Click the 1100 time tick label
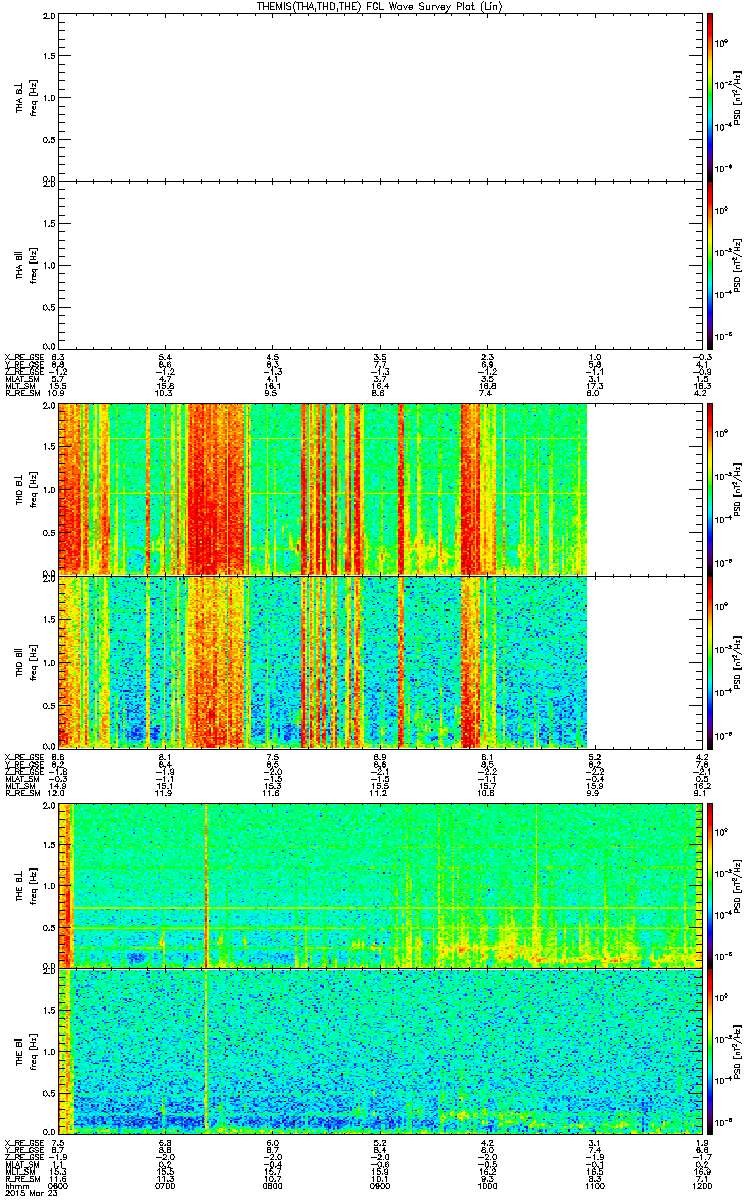Screen dimensions: 750x1200 (594, 1188)
